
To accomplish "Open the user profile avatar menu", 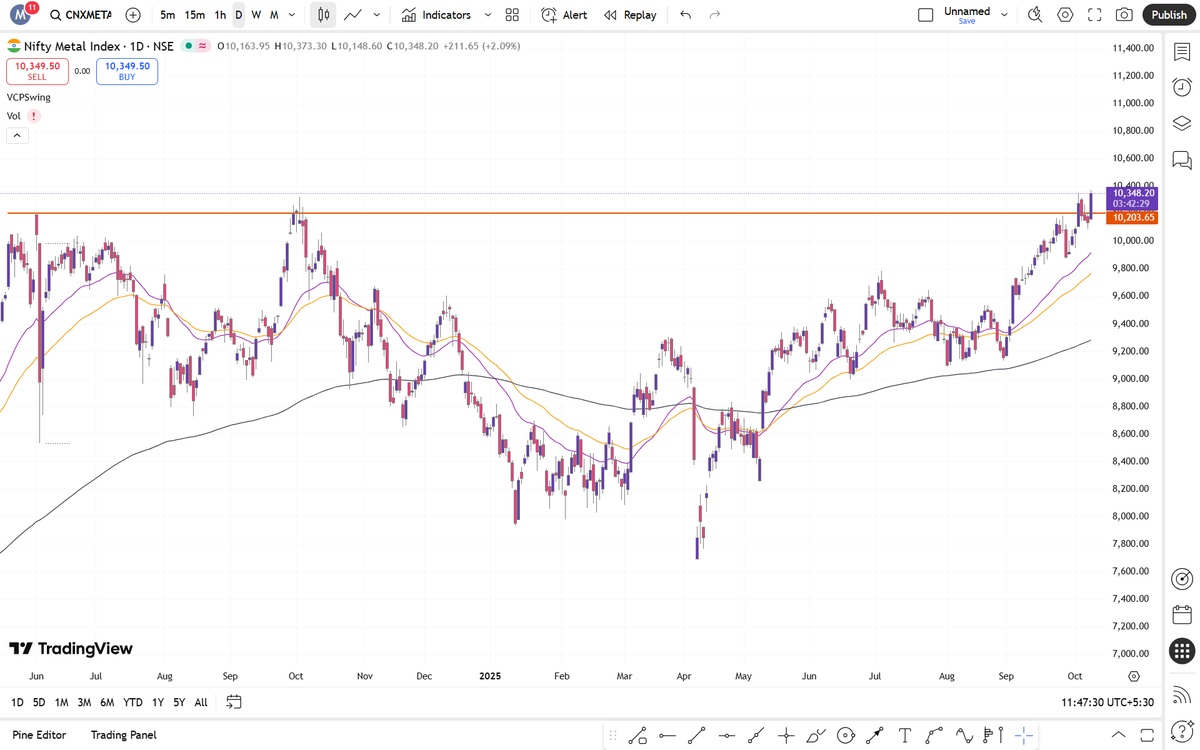I will tap(19, 14).
